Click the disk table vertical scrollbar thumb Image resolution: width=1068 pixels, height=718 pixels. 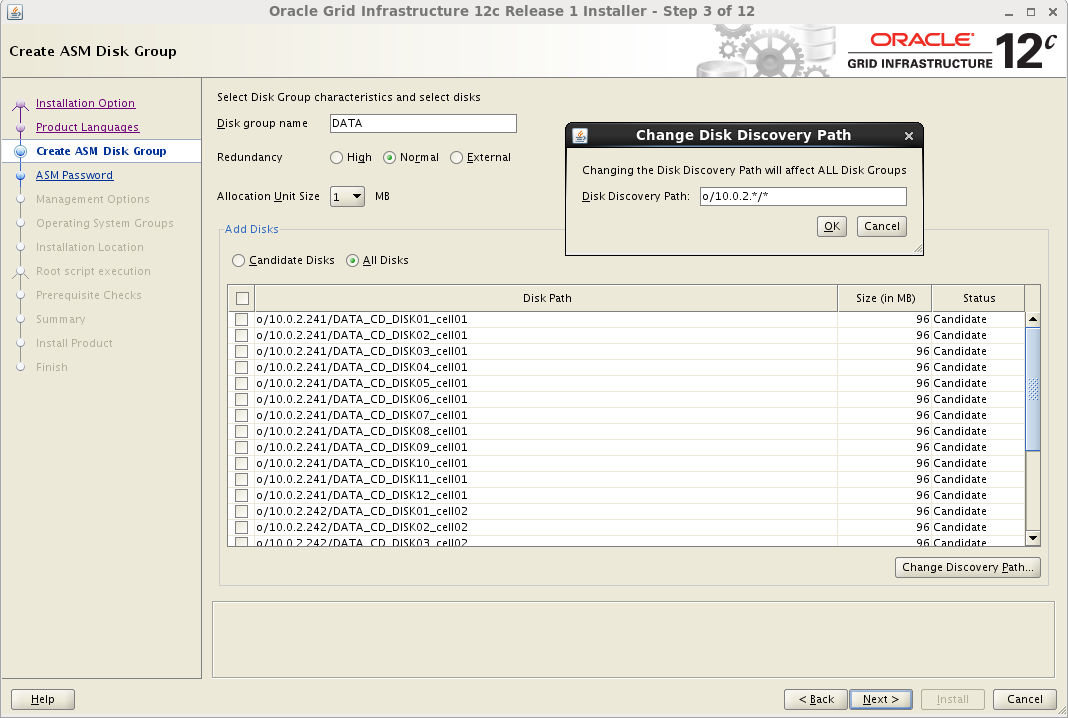coord(1033,388)
